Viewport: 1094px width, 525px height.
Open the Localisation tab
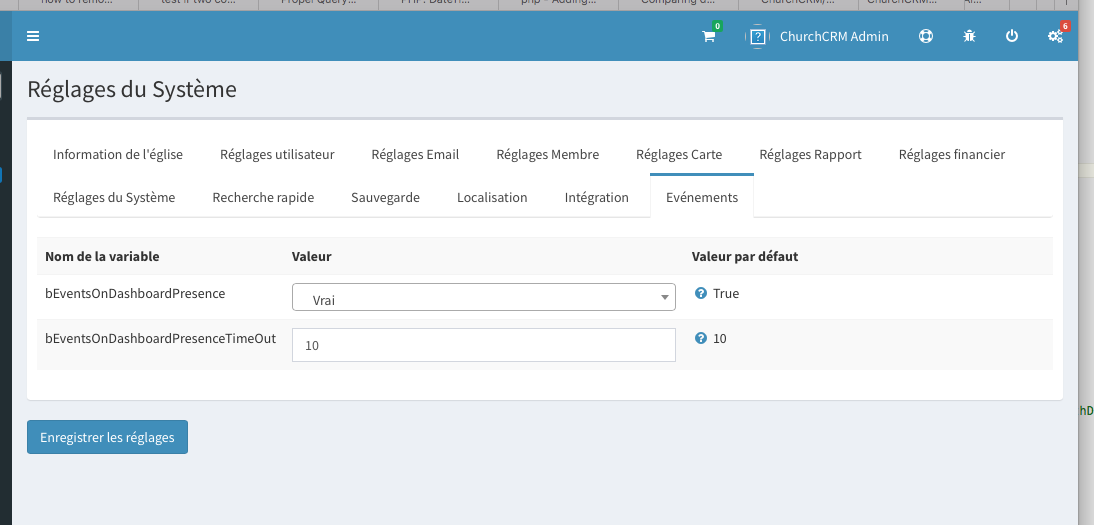pos(492,198)
